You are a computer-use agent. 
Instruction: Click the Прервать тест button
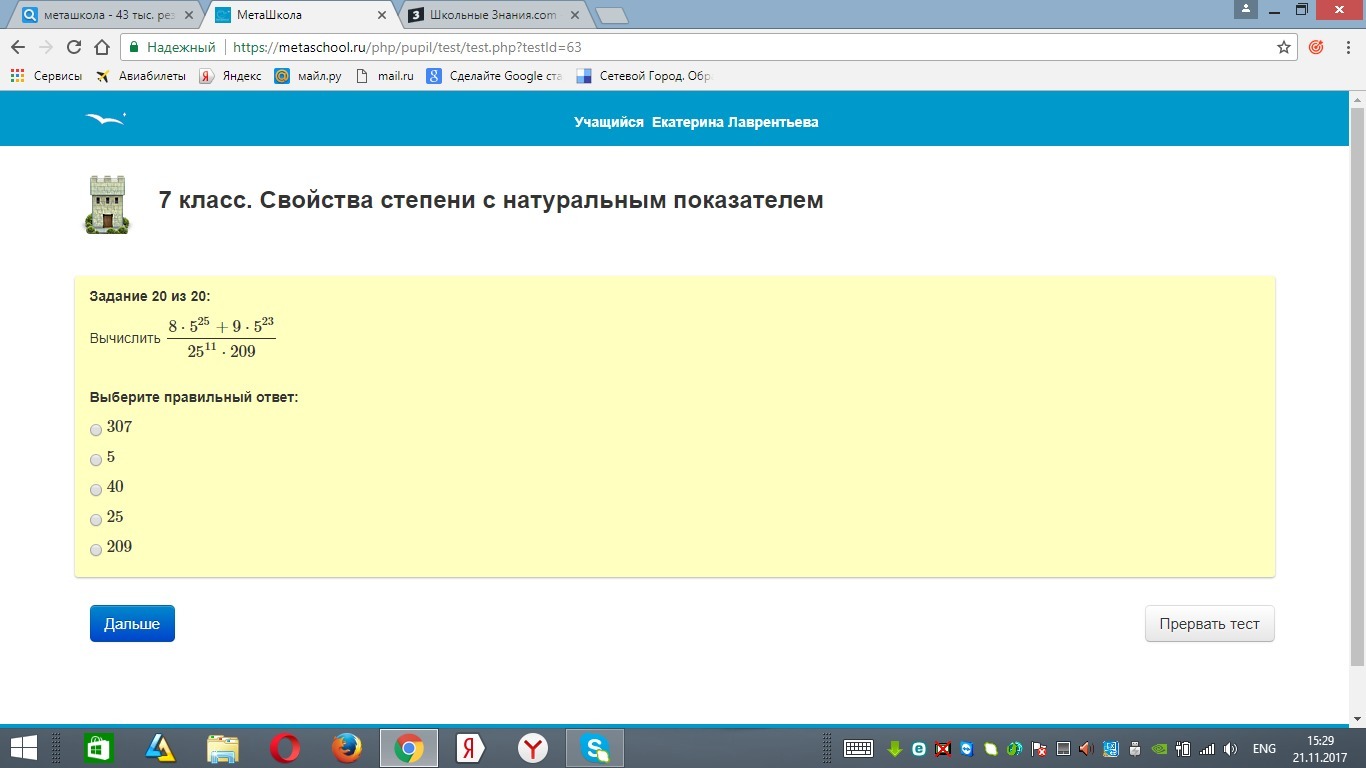click(x=1209, y=624)
